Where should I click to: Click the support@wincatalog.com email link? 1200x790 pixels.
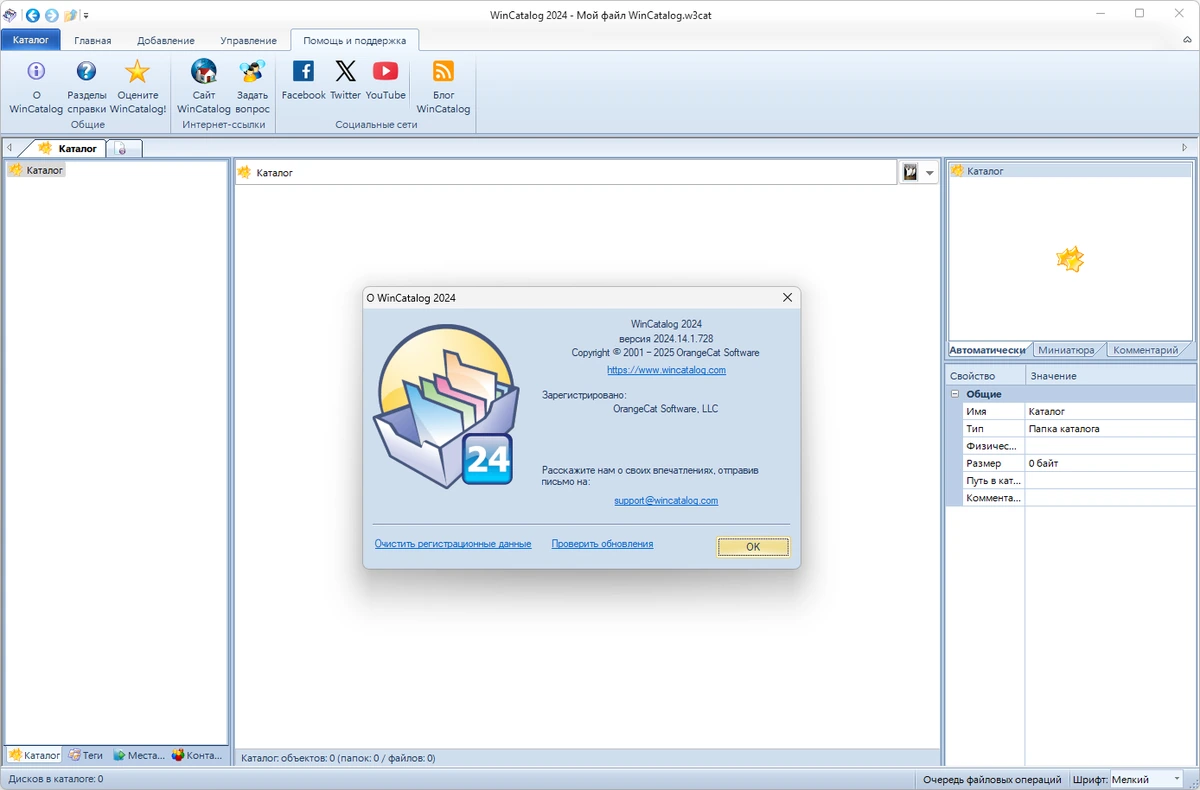point(666,501)
